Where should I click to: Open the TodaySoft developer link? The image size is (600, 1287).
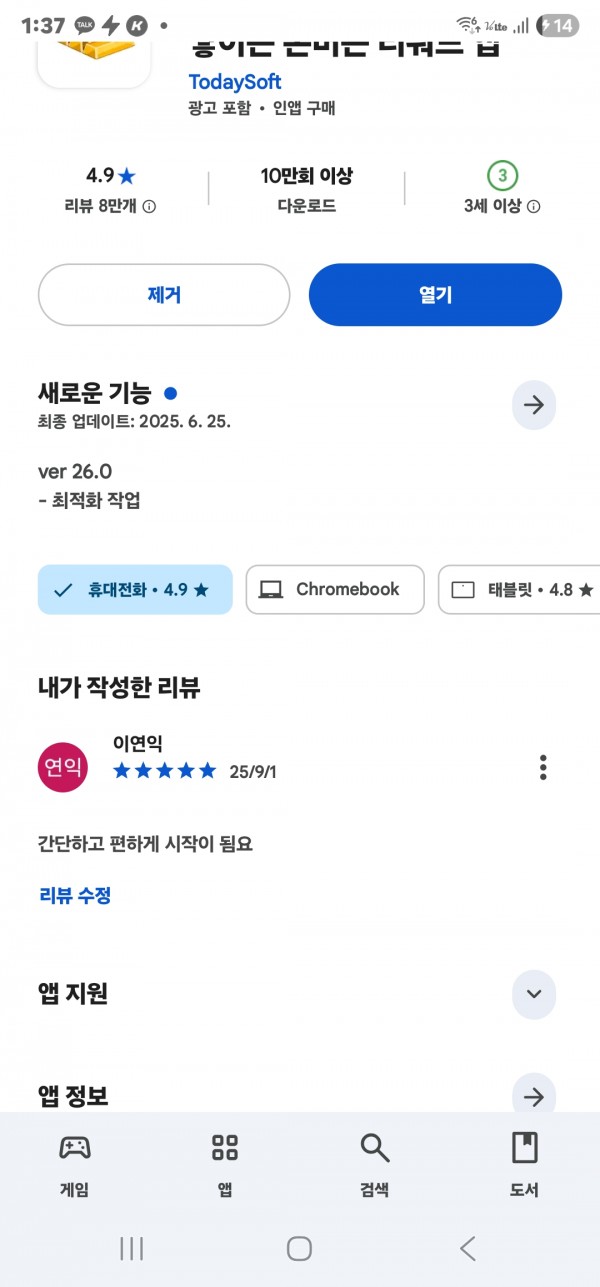pos(235,82)
